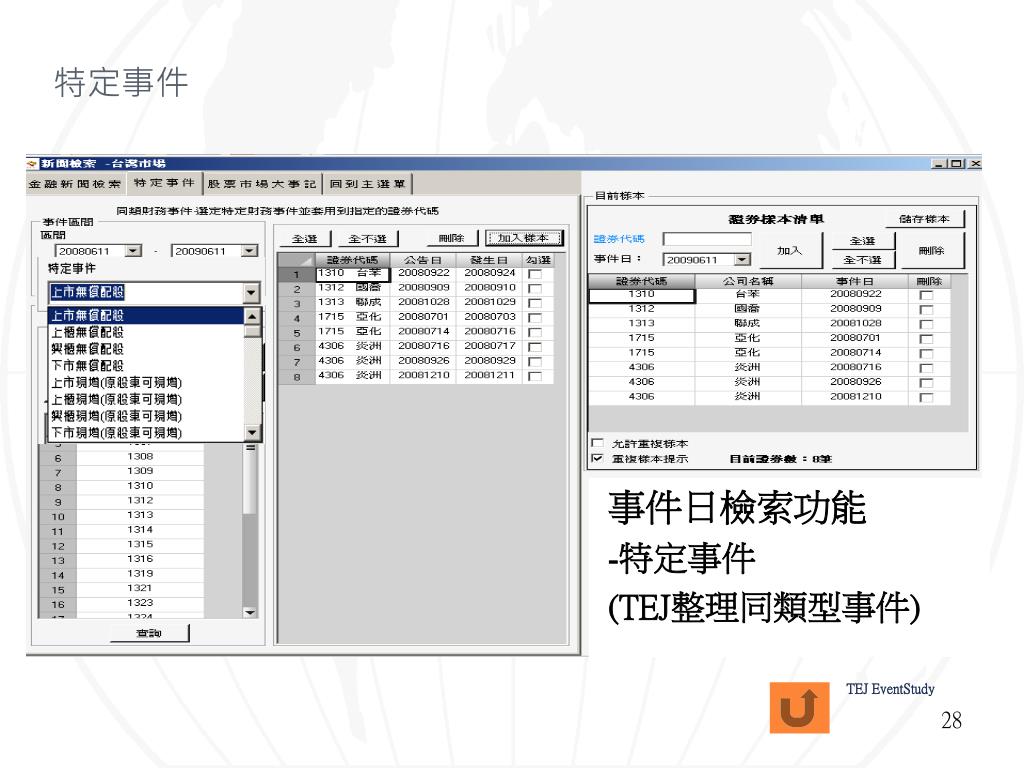Choose 下市無償配股 in the list
1024x768 pixels.
pos(146,366)
